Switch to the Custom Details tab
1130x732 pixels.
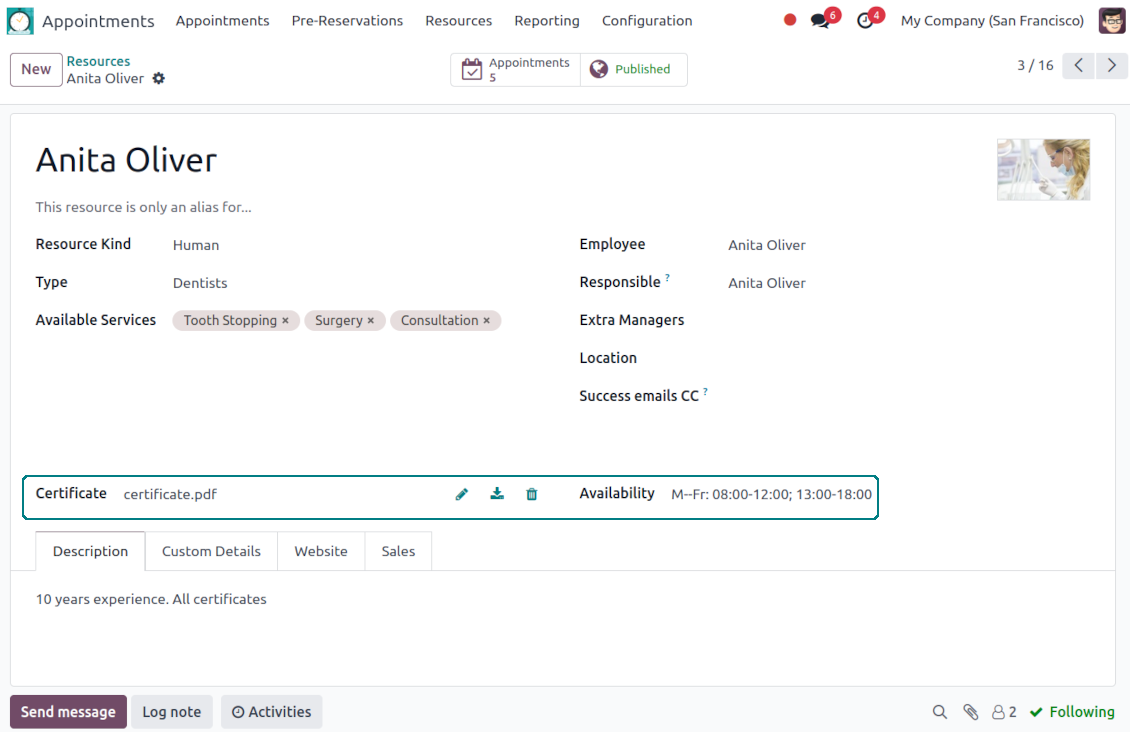211,551
